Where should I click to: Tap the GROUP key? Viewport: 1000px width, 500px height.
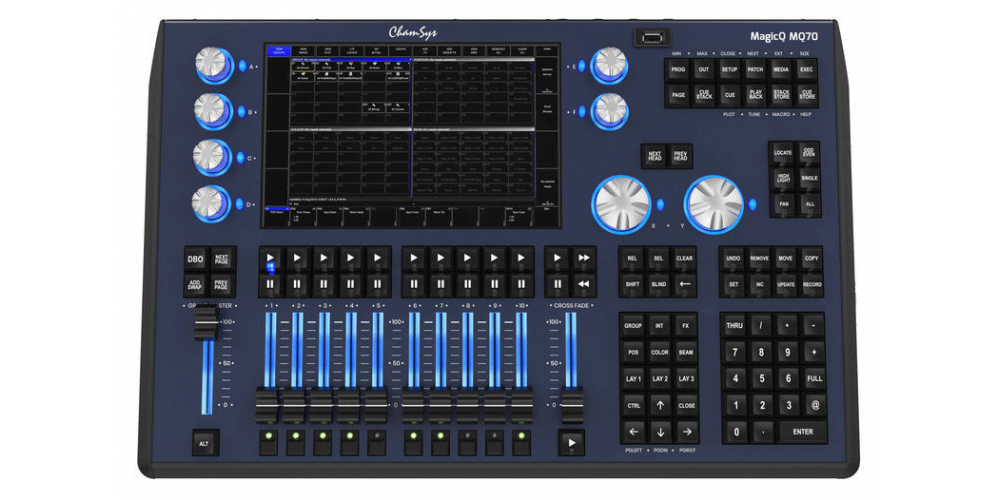(633, 325)
